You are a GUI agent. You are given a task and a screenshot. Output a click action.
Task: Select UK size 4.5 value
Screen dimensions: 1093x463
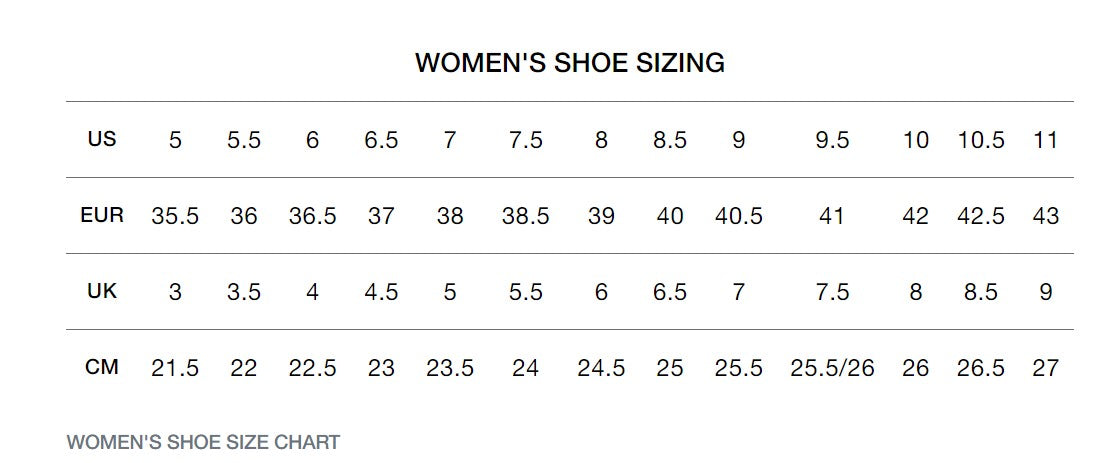point(381,292)
